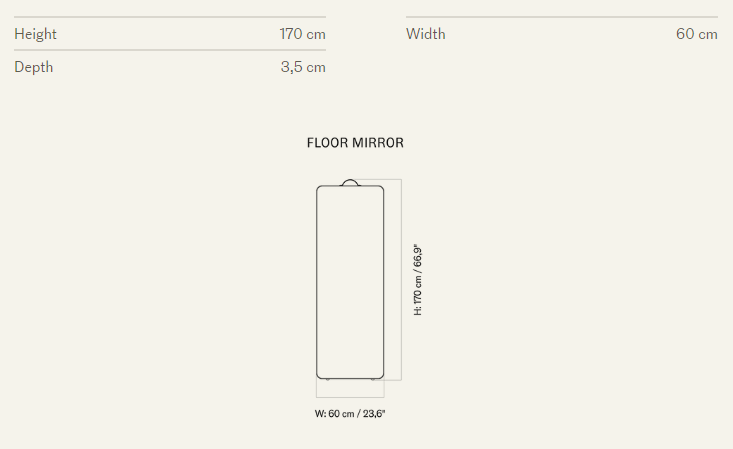Click the 3,5 cm depth value
Viewport: 733px width, 449px height.
pyautogui.click(x=303, y=67)
